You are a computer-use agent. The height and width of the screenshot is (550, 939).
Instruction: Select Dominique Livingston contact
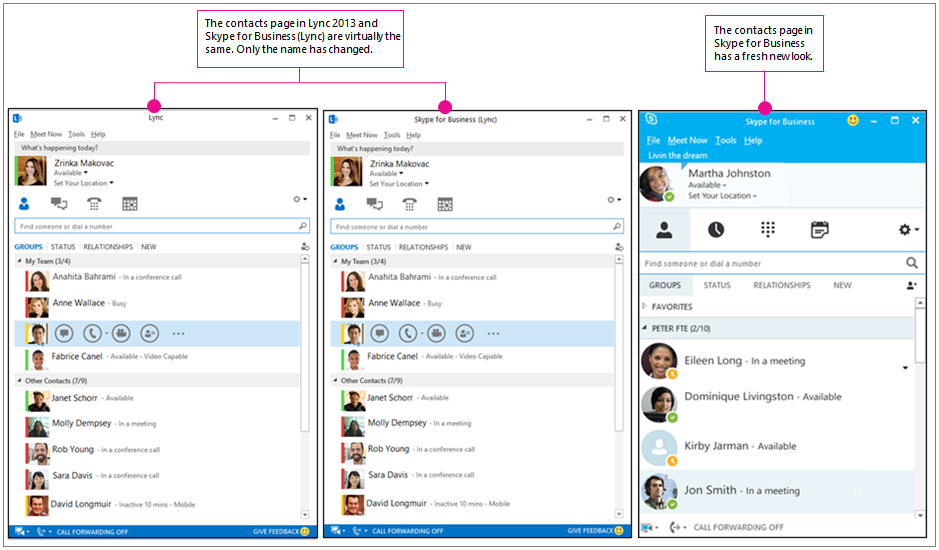pos(777,404)
